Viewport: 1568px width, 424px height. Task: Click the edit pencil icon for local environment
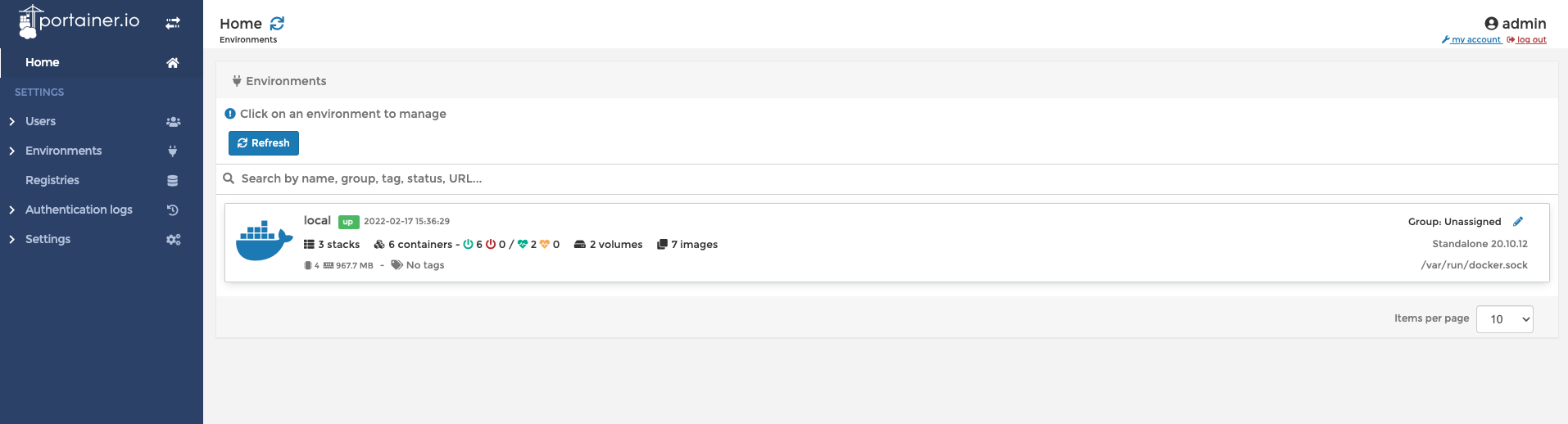point(1518,222)
